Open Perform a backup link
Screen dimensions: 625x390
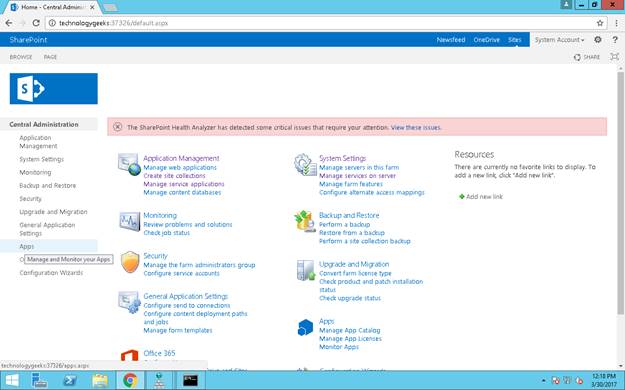point(344,225)
